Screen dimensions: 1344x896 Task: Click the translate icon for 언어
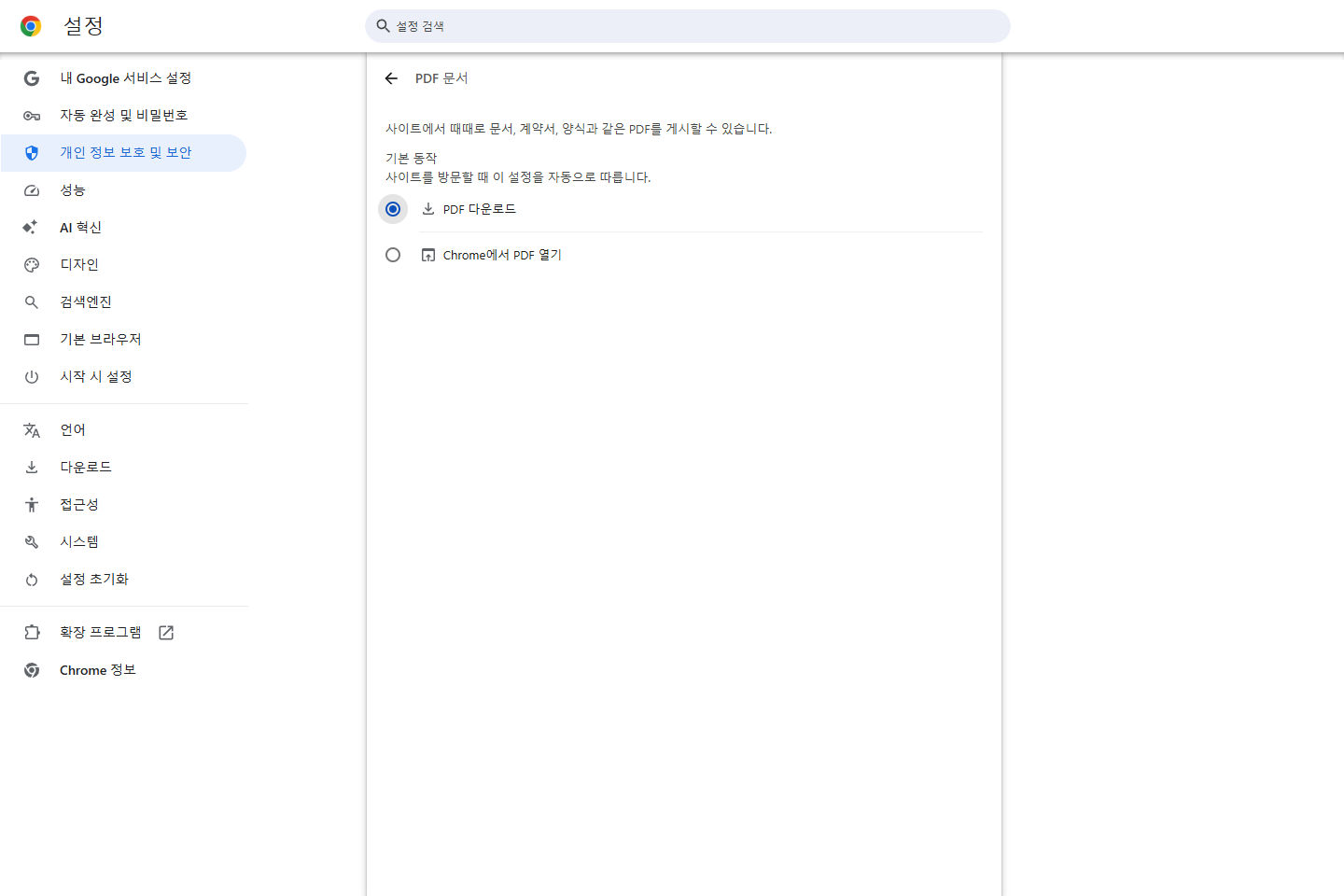(x=32, y=430)
